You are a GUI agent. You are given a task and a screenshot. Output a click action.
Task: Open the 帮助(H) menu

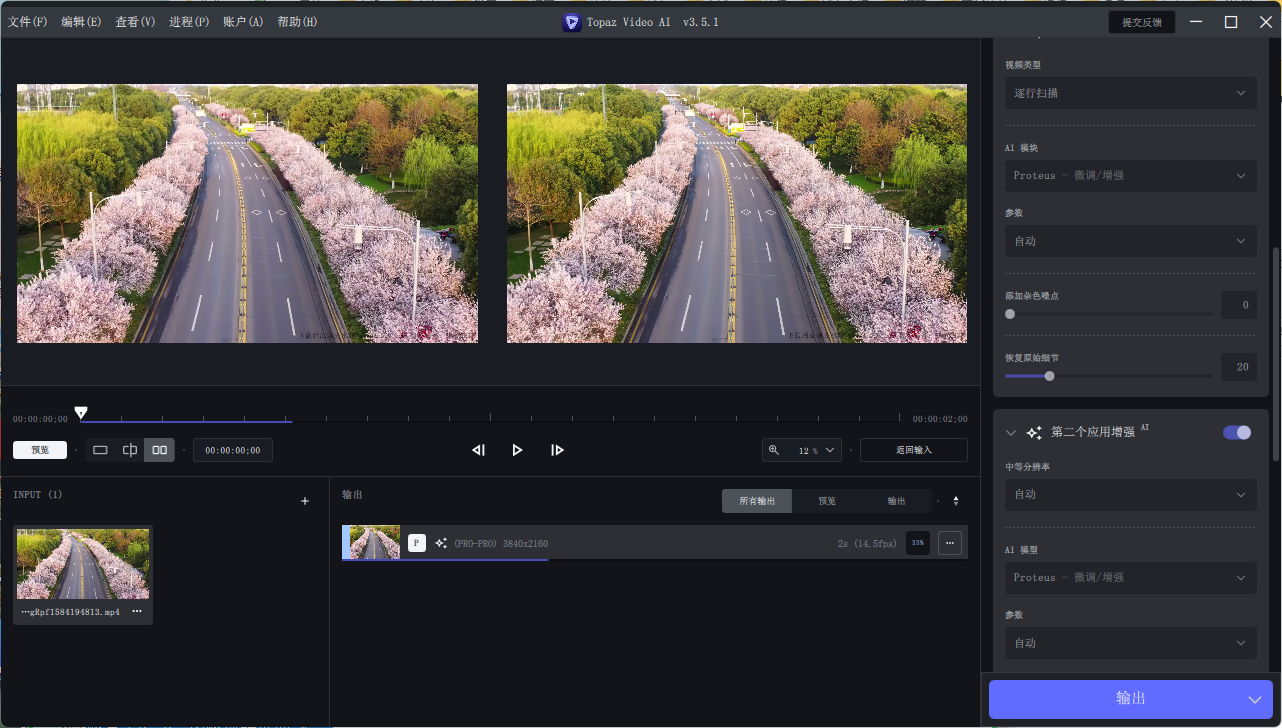[x=297, y=22]
